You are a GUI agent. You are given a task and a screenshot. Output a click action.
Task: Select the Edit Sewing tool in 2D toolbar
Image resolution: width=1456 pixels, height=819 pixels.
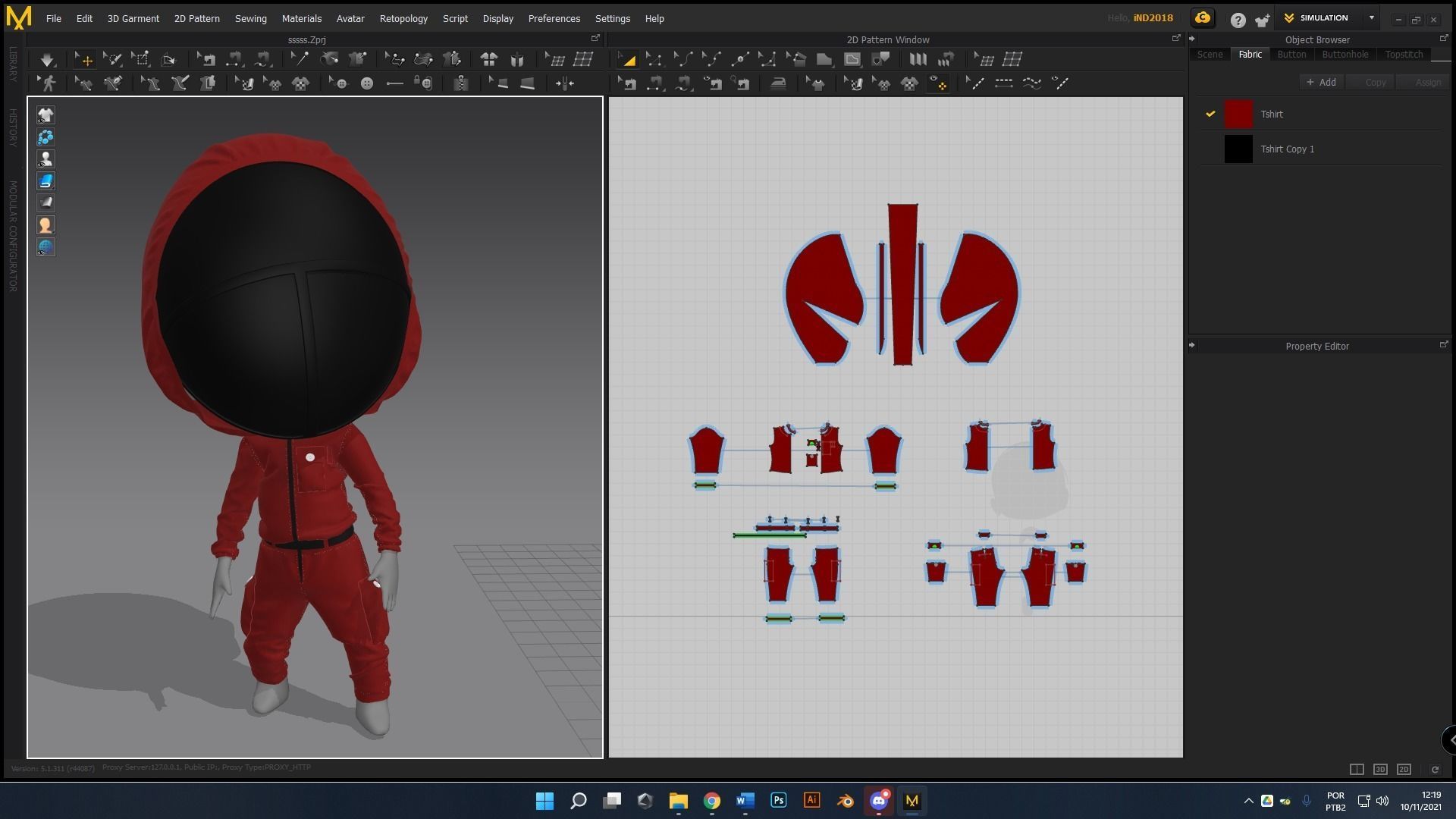(x=626, y=83)
